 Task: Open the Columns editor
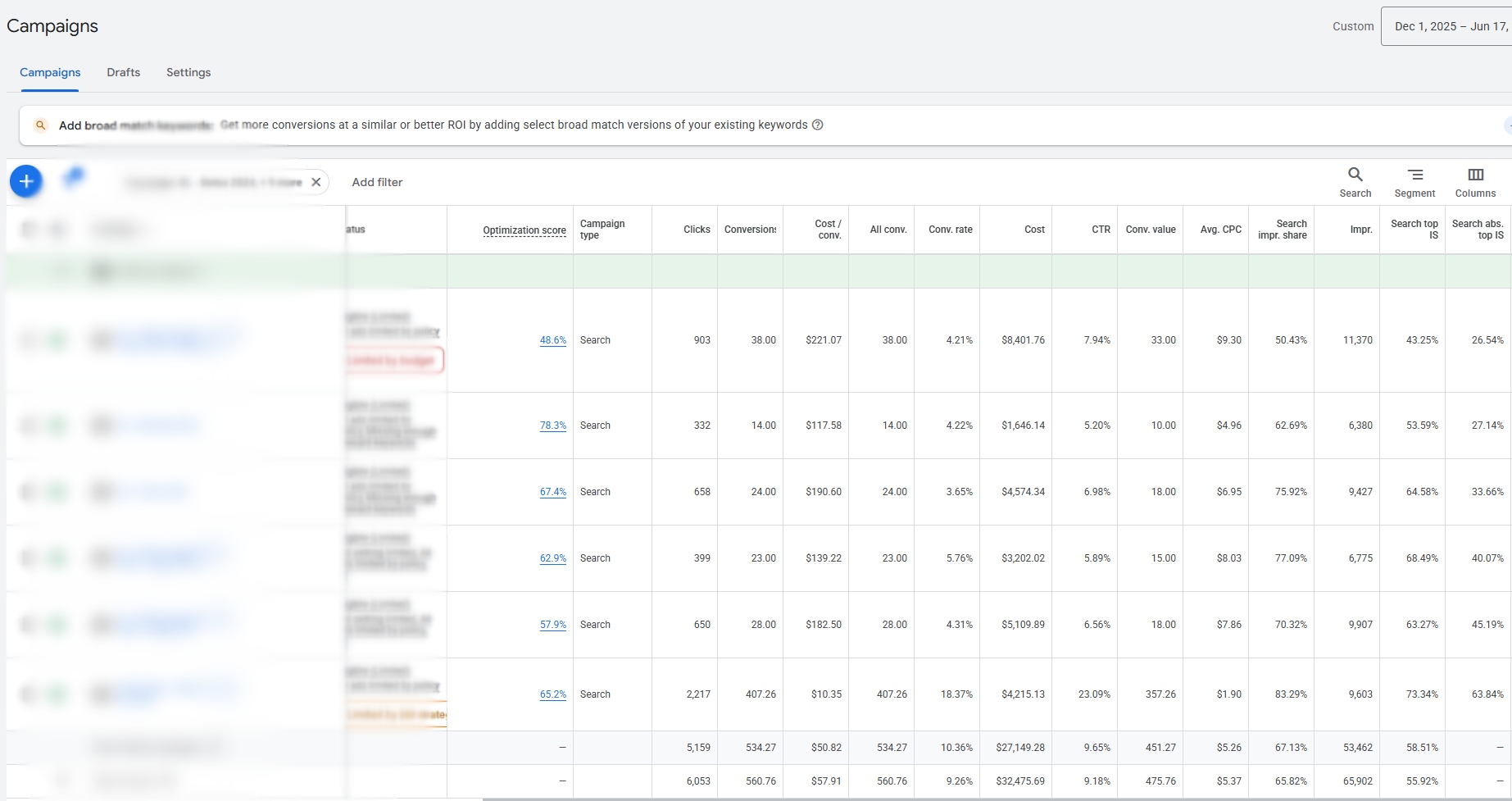[1475, 182]
